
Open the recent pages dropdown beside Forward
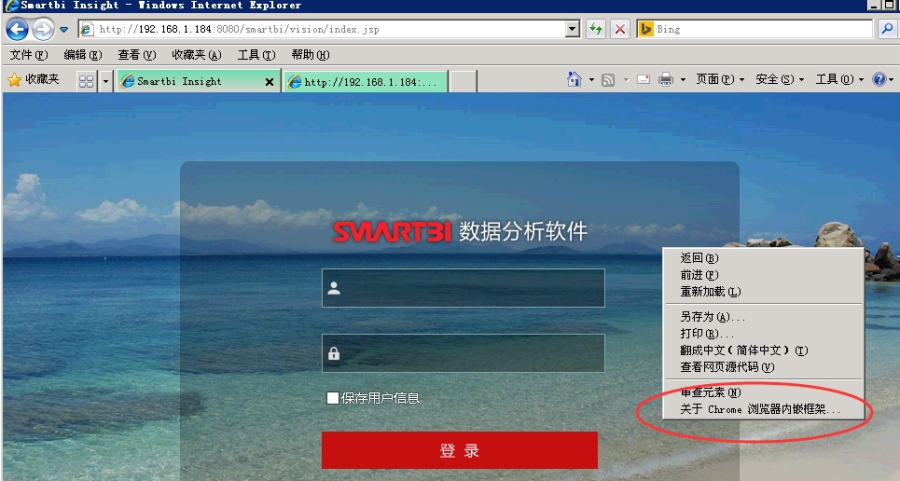tap(64, 29)
